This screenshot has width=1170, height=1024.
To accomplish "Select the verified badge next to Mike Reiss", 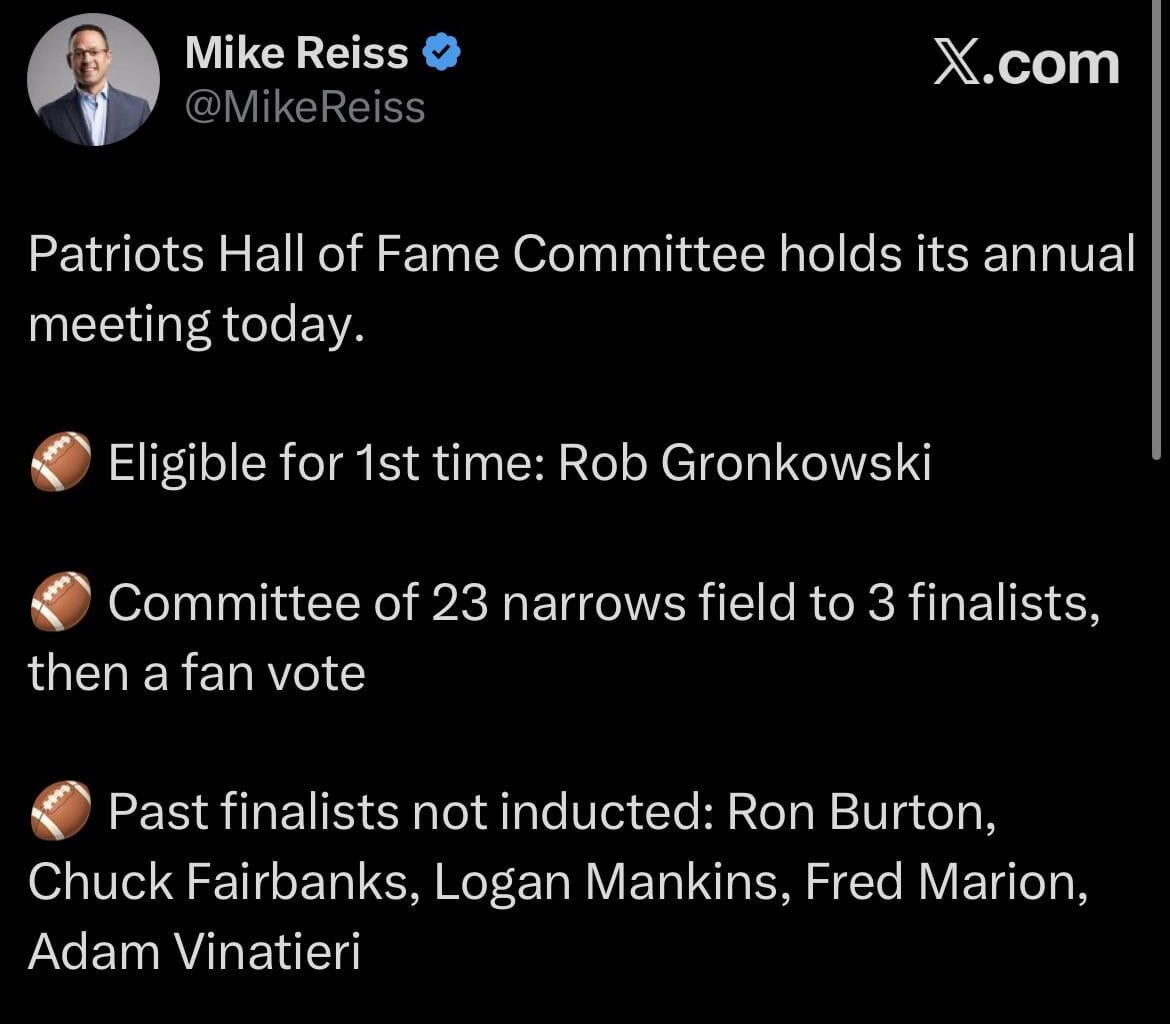I will (x=441, y=50).
